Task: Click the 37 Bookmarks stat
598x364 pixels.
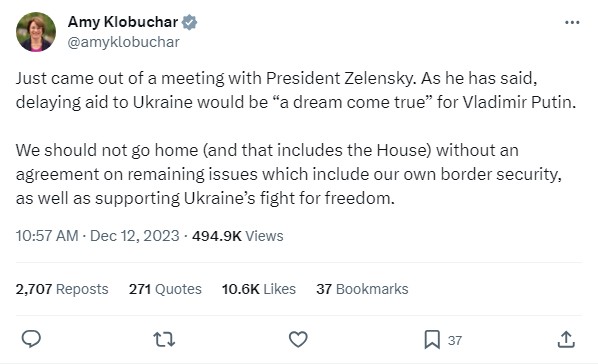Action: tap(362, 289)
